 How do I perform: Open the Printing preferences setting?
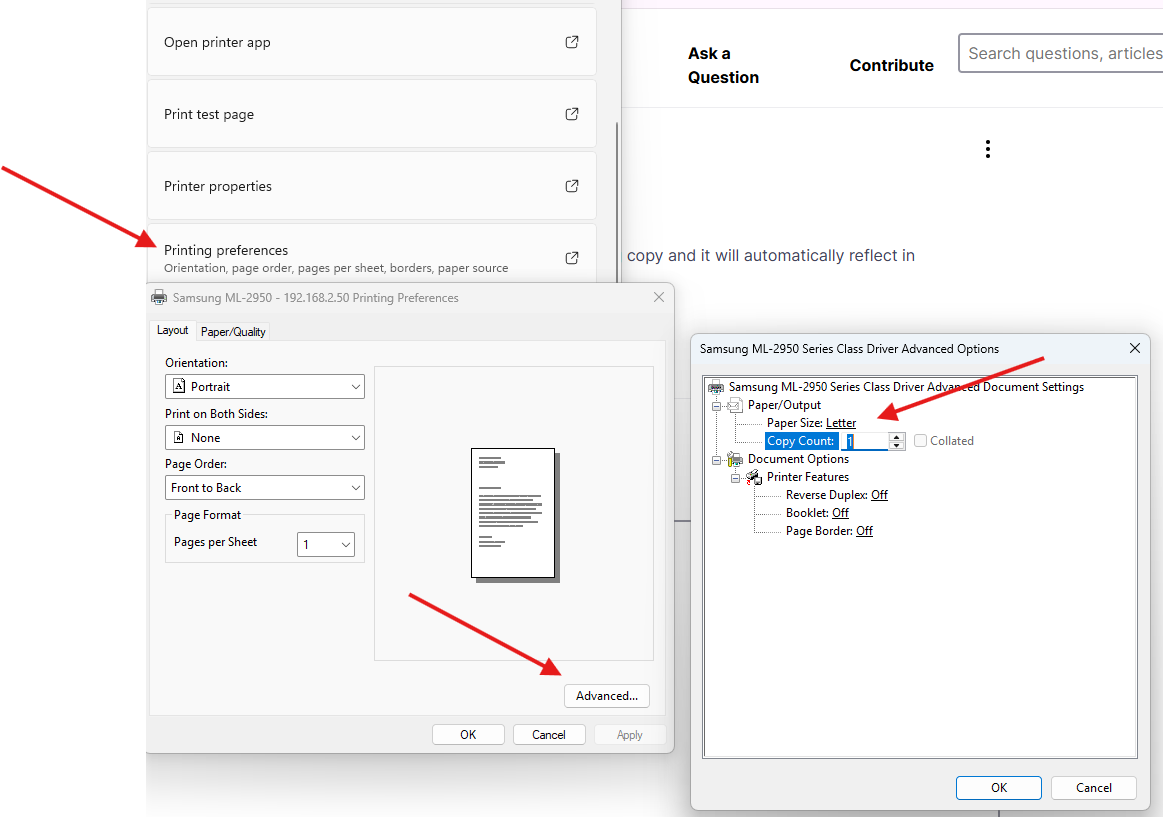tap(372, 254)
